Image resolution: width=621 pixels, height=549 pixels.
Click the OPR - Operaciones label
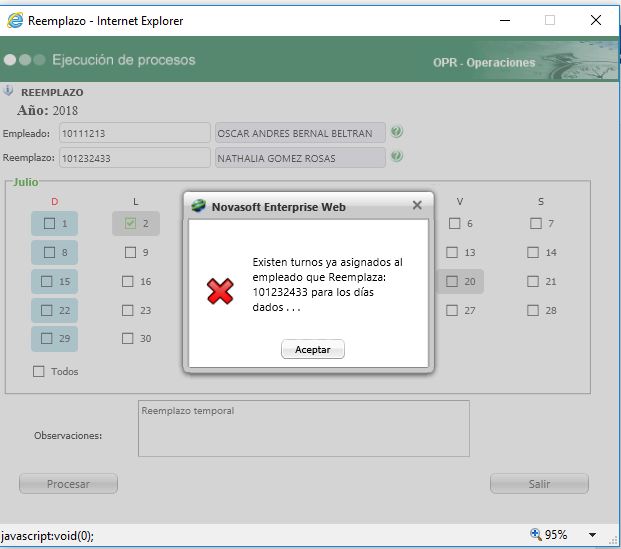(484, 63)
